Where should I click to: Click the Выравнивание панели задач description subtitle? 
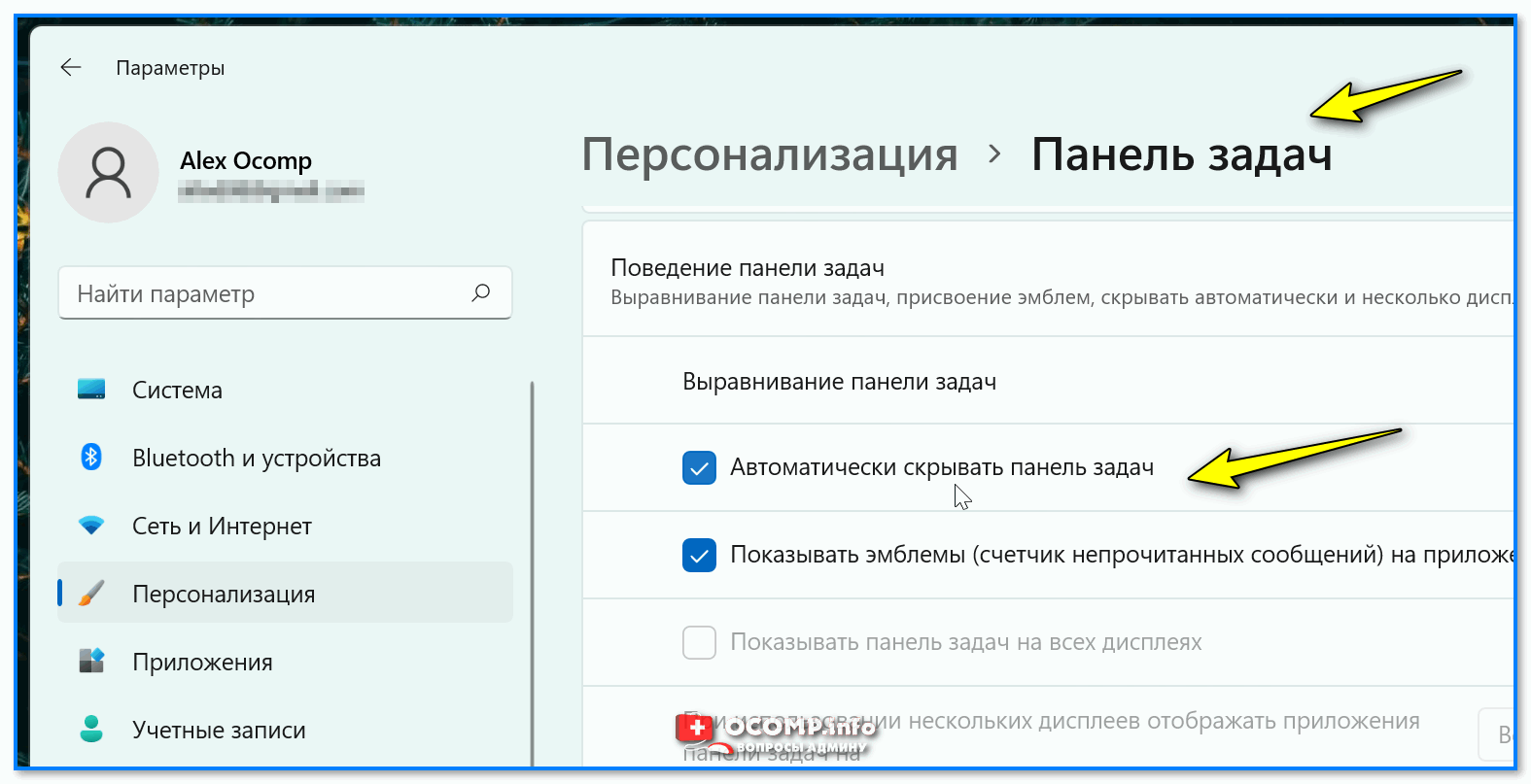(1061, 298)
